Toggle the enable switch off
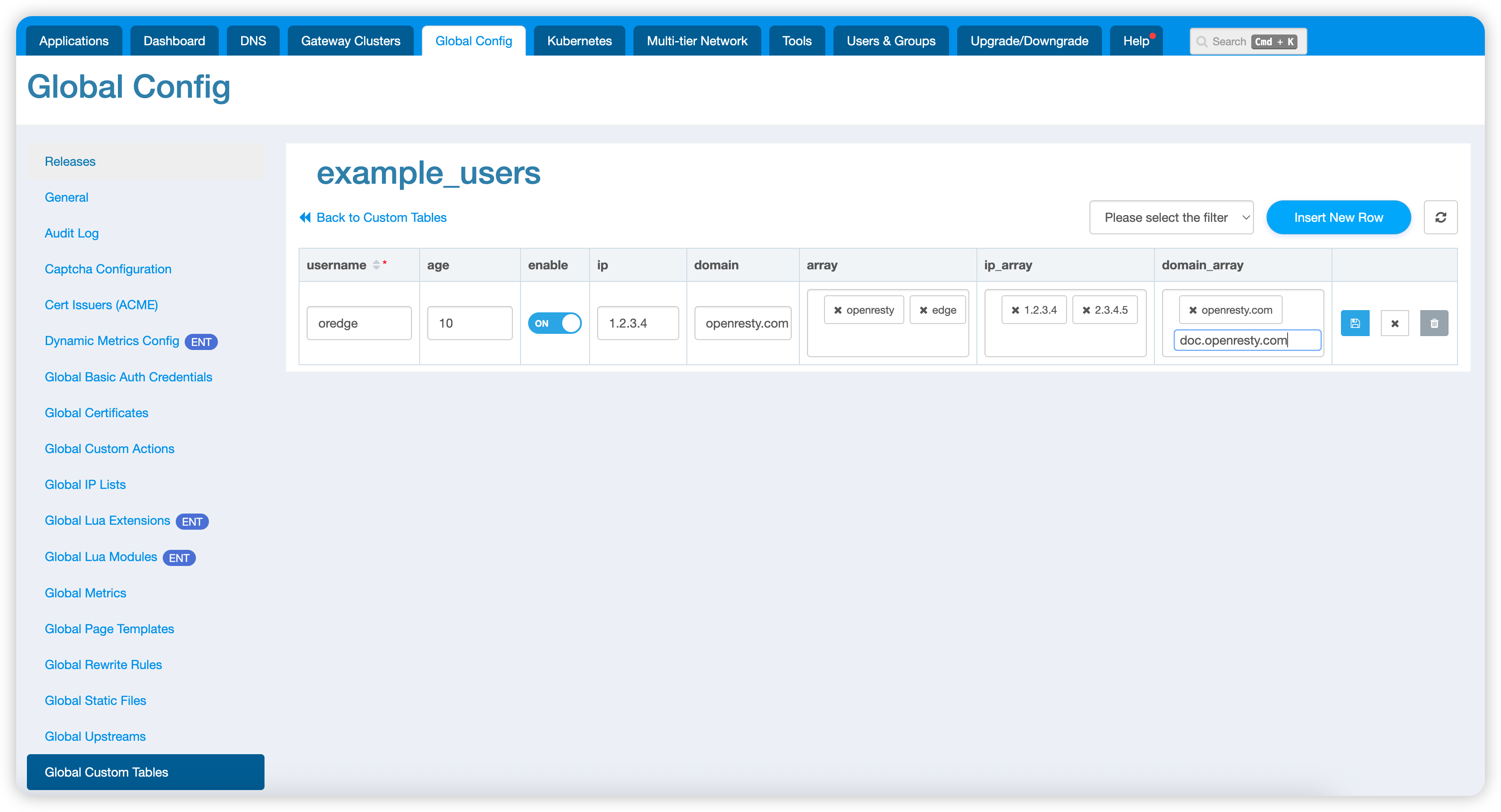 (554, 323)
